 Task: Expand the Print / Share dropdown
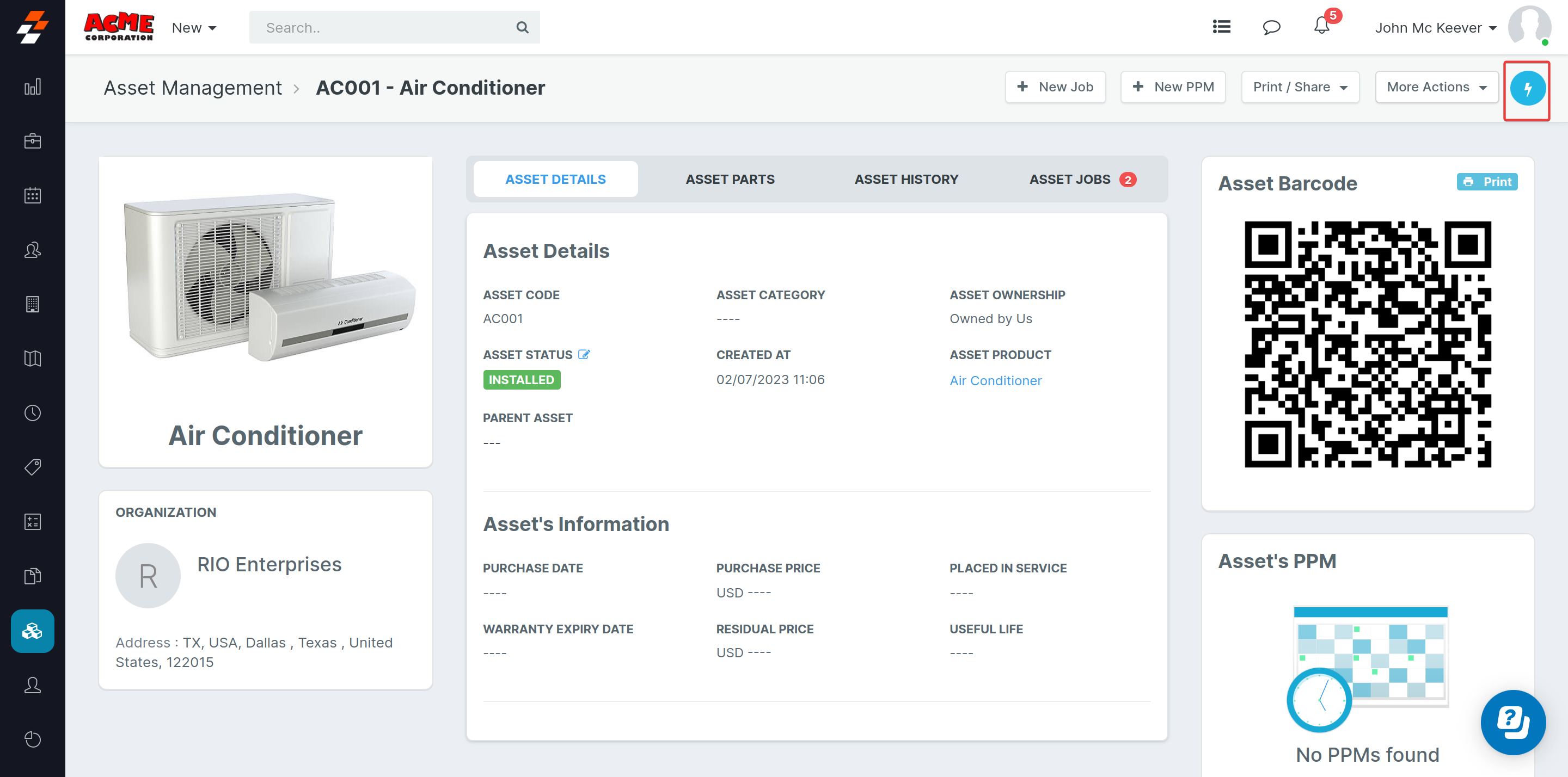pos(1300,87)
